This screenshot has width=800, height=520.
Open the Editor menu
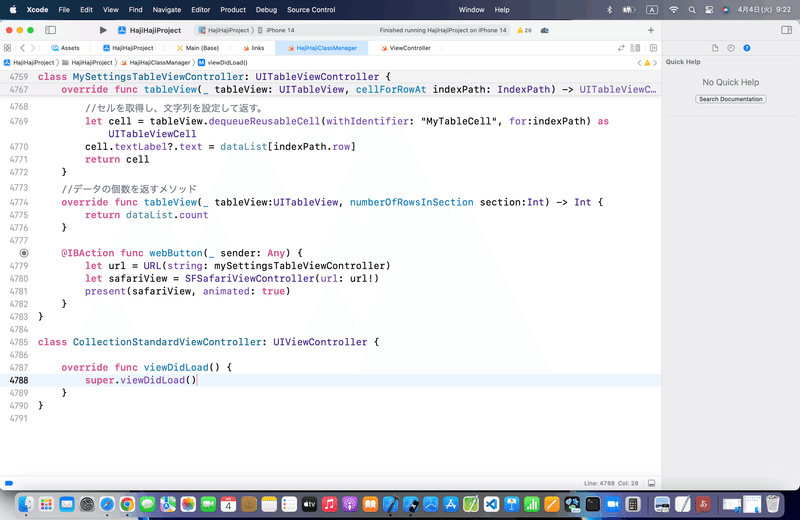tap(201, 10)
